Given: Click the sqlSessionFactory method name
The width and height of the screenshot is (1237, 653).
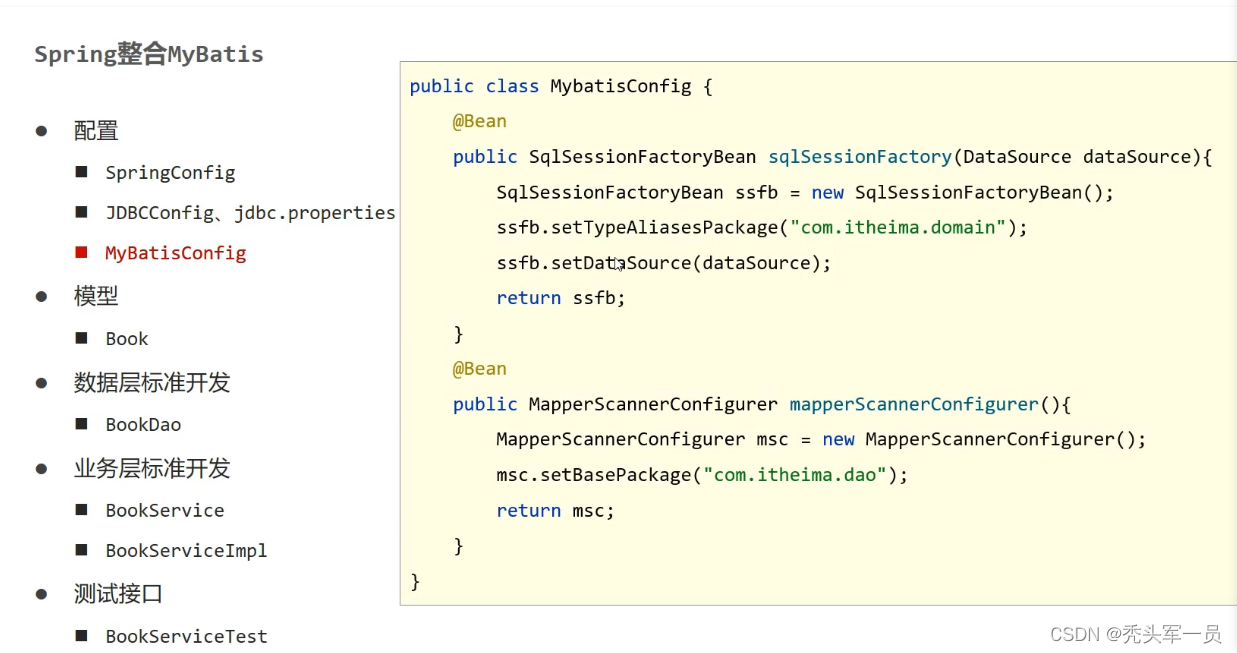Looking at the screenshot, I should click(x=860, y=157).
